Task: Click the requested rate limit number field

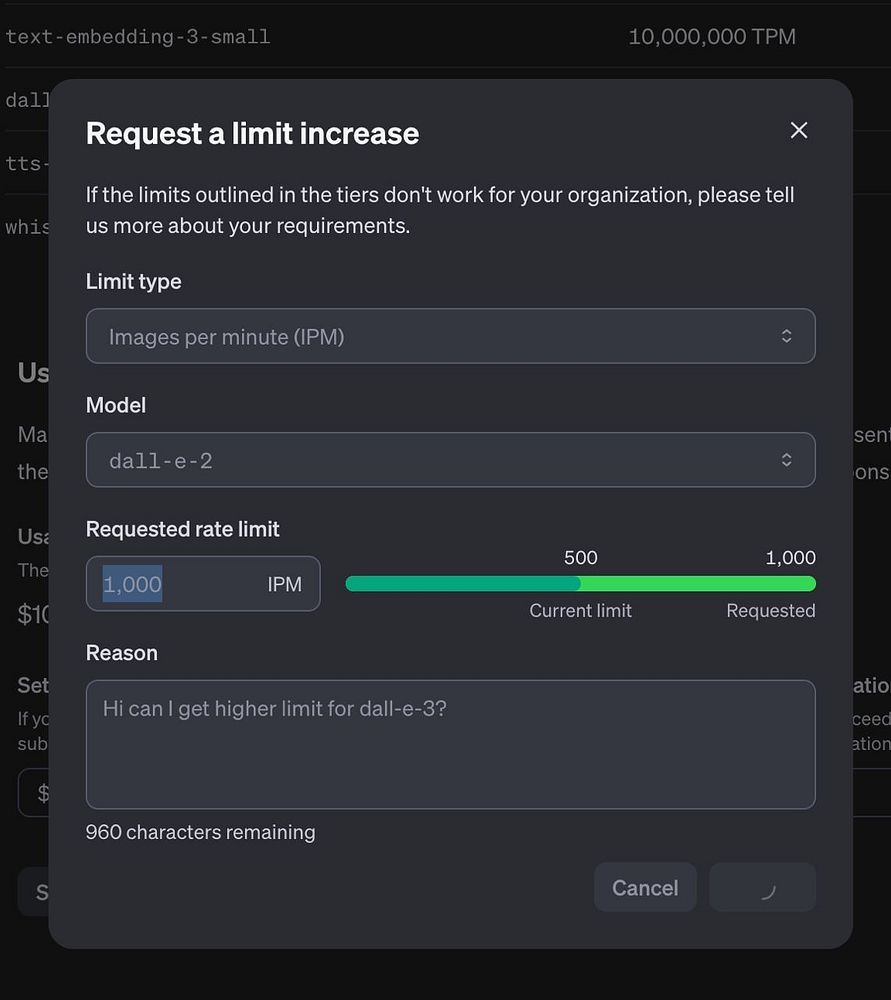Action: 170,584
